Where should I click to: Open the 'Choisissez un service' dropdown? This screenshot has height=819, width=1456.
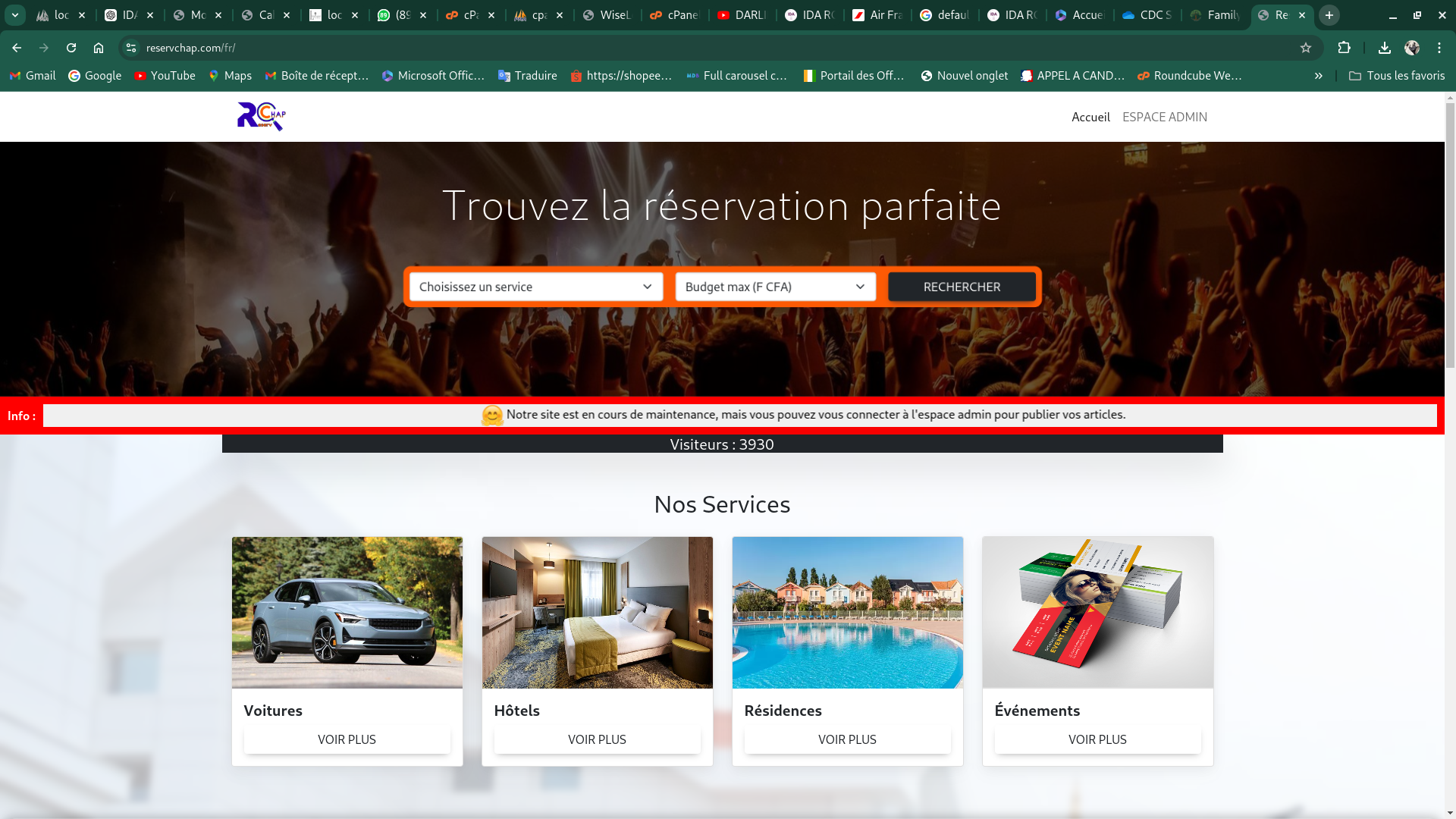535,287
